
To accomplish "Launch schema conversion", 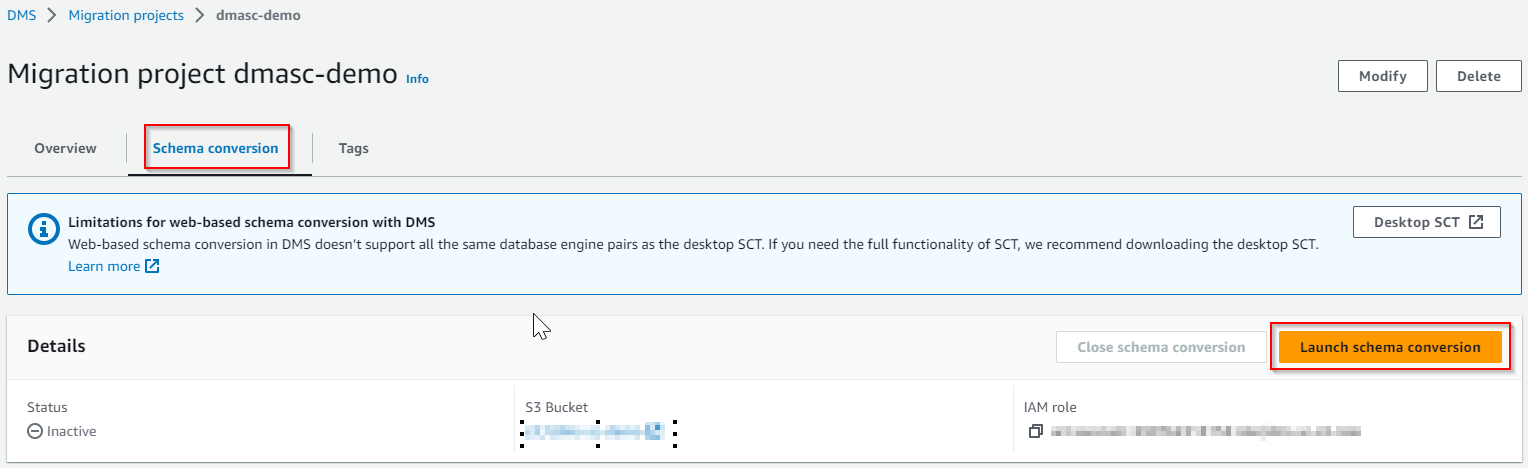I will pyautogui.click(x=1390, y=347).
